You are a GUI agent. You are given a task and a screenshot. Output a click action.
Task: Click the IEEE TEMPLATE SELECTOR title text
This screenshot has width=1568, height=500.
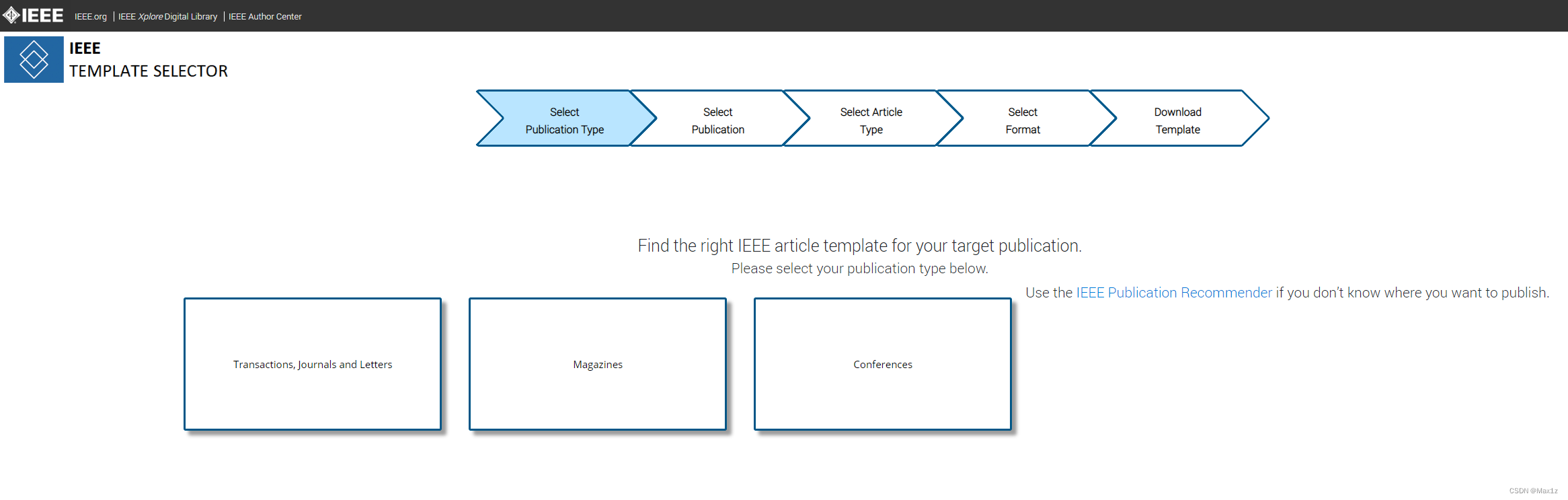[x=149, y=60]
